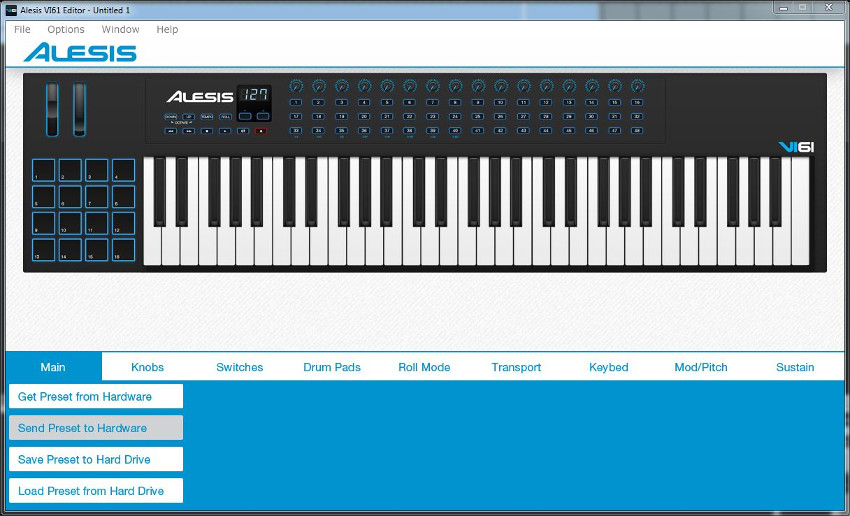Select switch button 43
Screen dimensions: 850x516
(x=524, y=131)
